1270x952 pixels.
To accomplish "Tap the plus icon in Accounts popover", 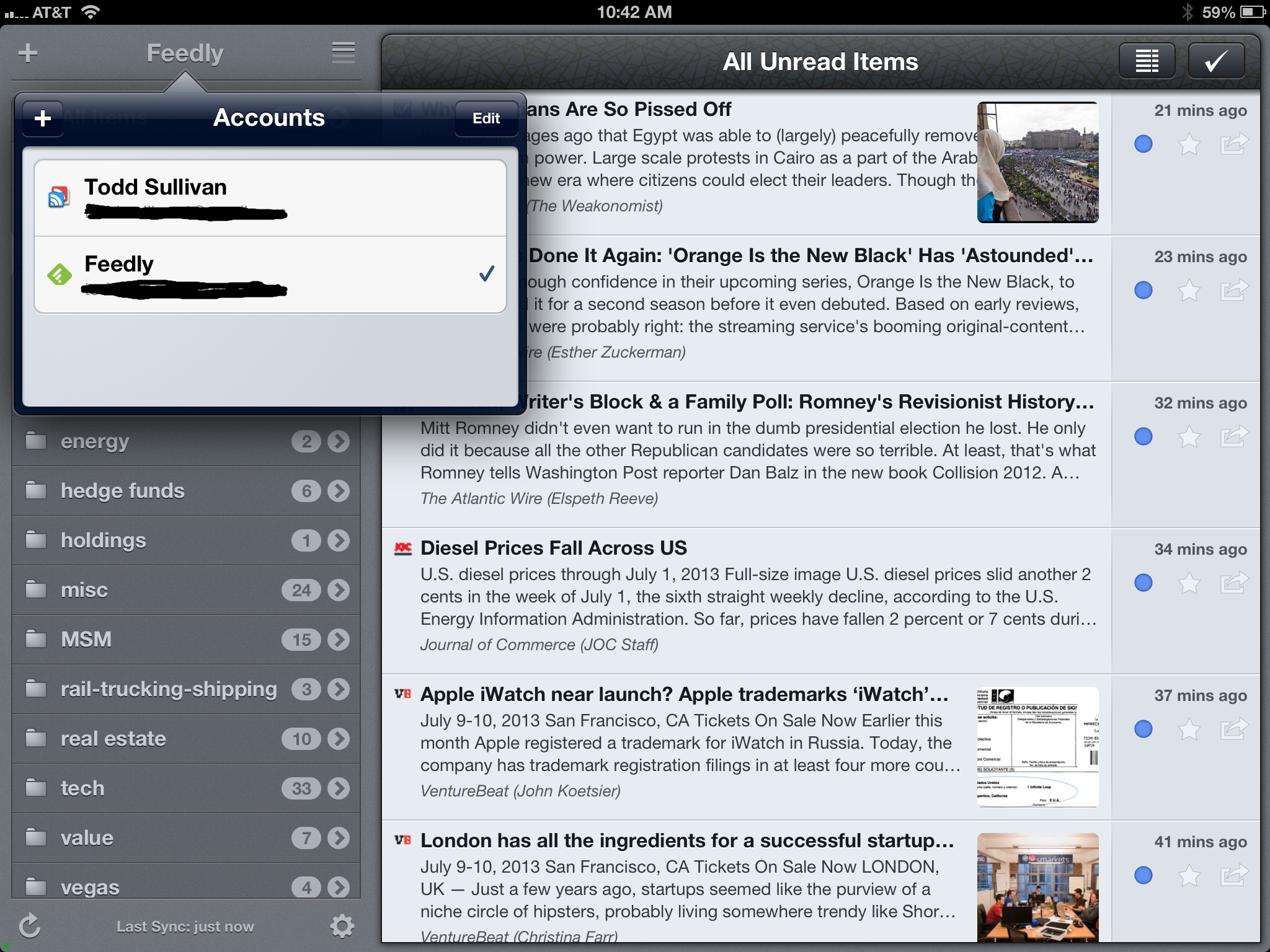I will point(43,118).
